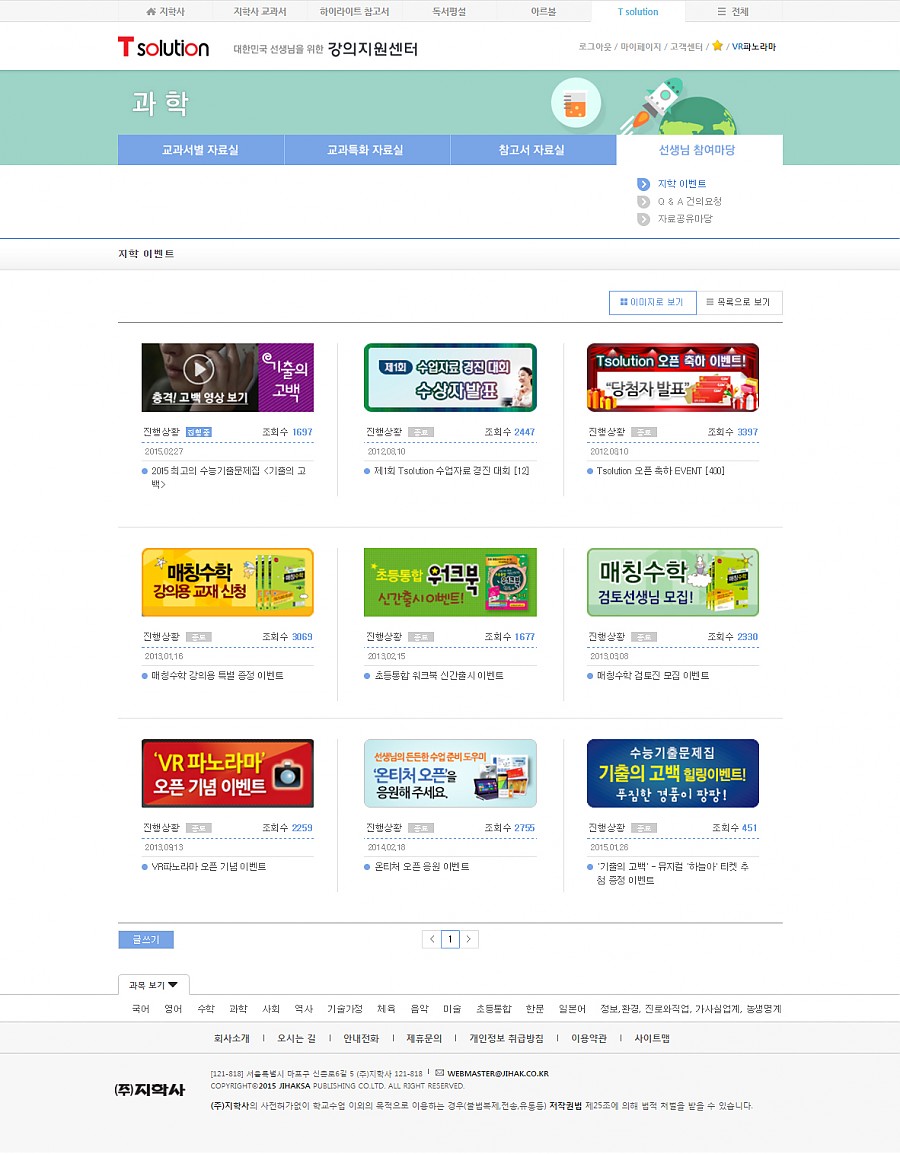Expand the 과목 보기 subject dropdown
The height and width of the screenshot is (1154, 900).
point(153,985)
